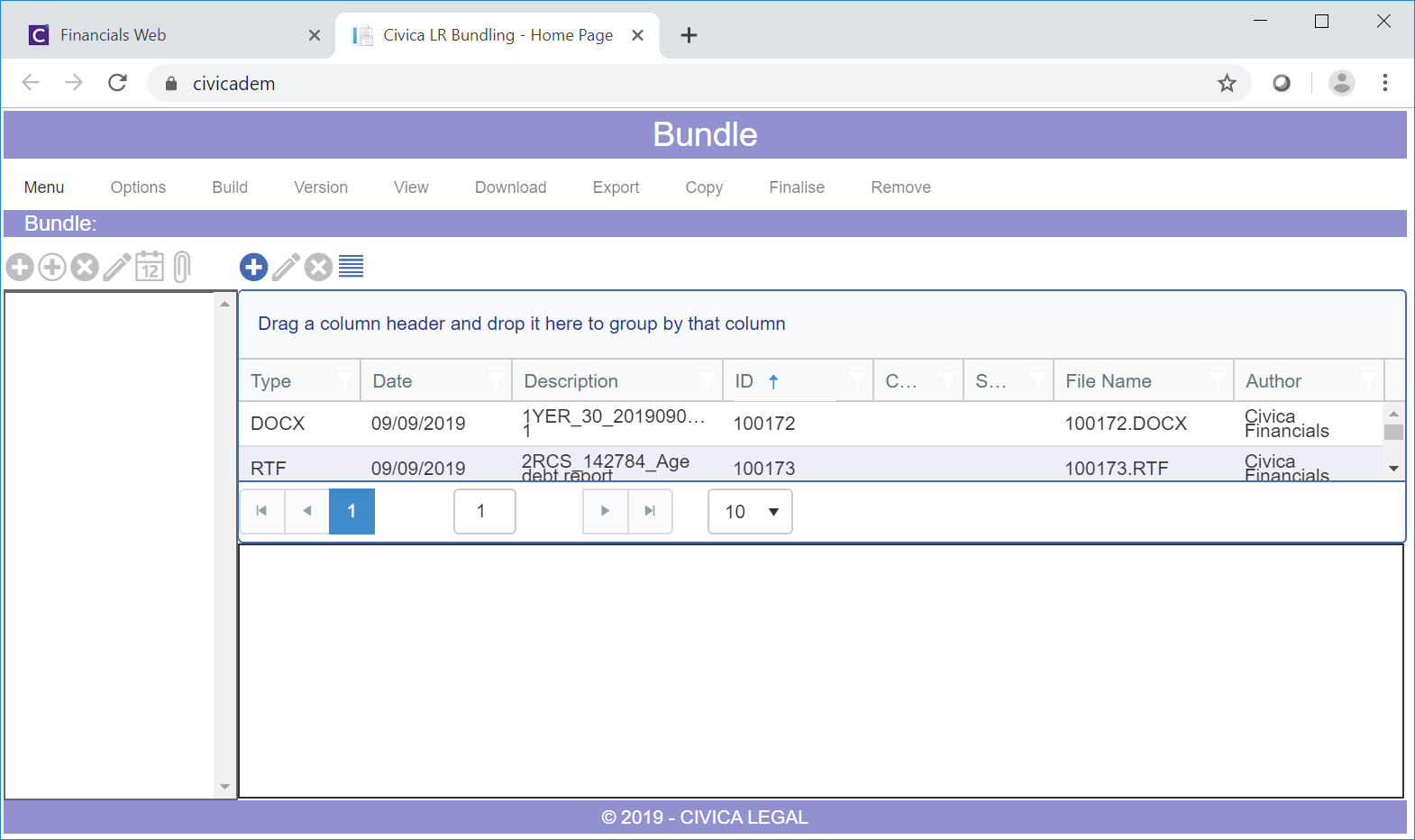Image resolution: width=1415 pixels, height=840 pixels.
Task: Click grid vertical scrollbar down arrow
Action: click(1394, 469)
